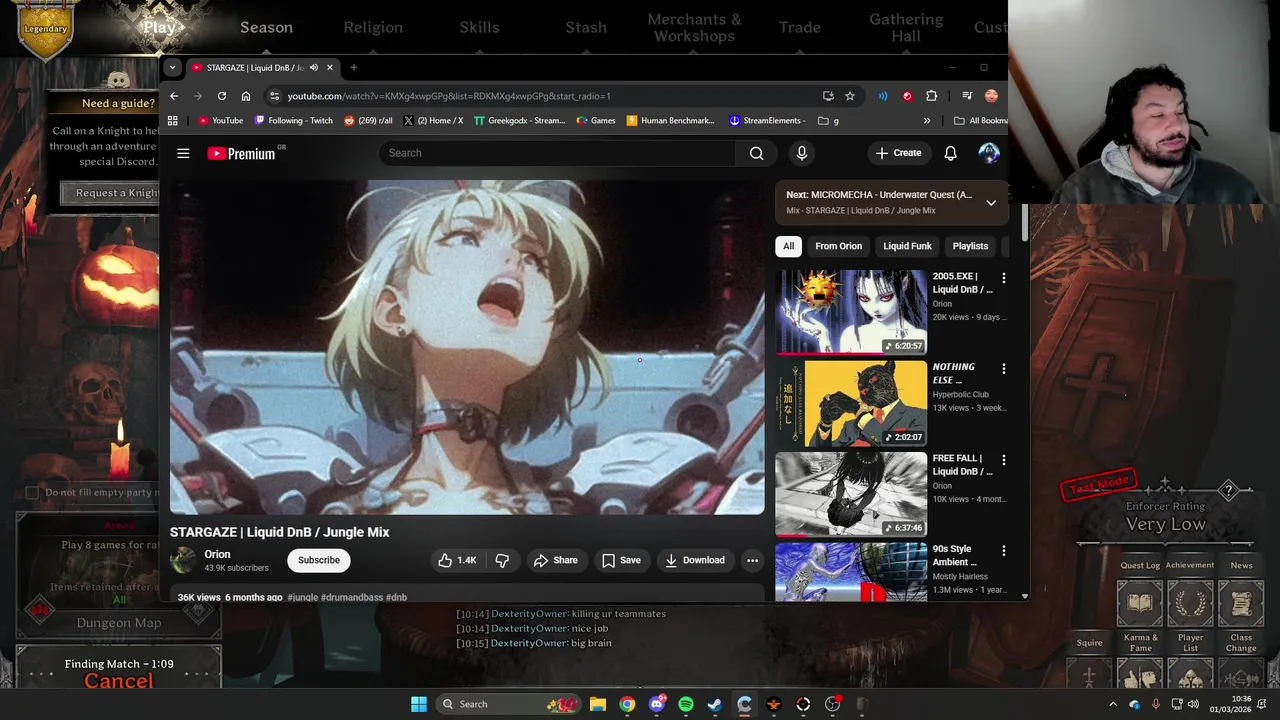The width and height of the screenshot is (1280, 720).
Task: Like the STARGAZE video
Action: pos(456,560)
